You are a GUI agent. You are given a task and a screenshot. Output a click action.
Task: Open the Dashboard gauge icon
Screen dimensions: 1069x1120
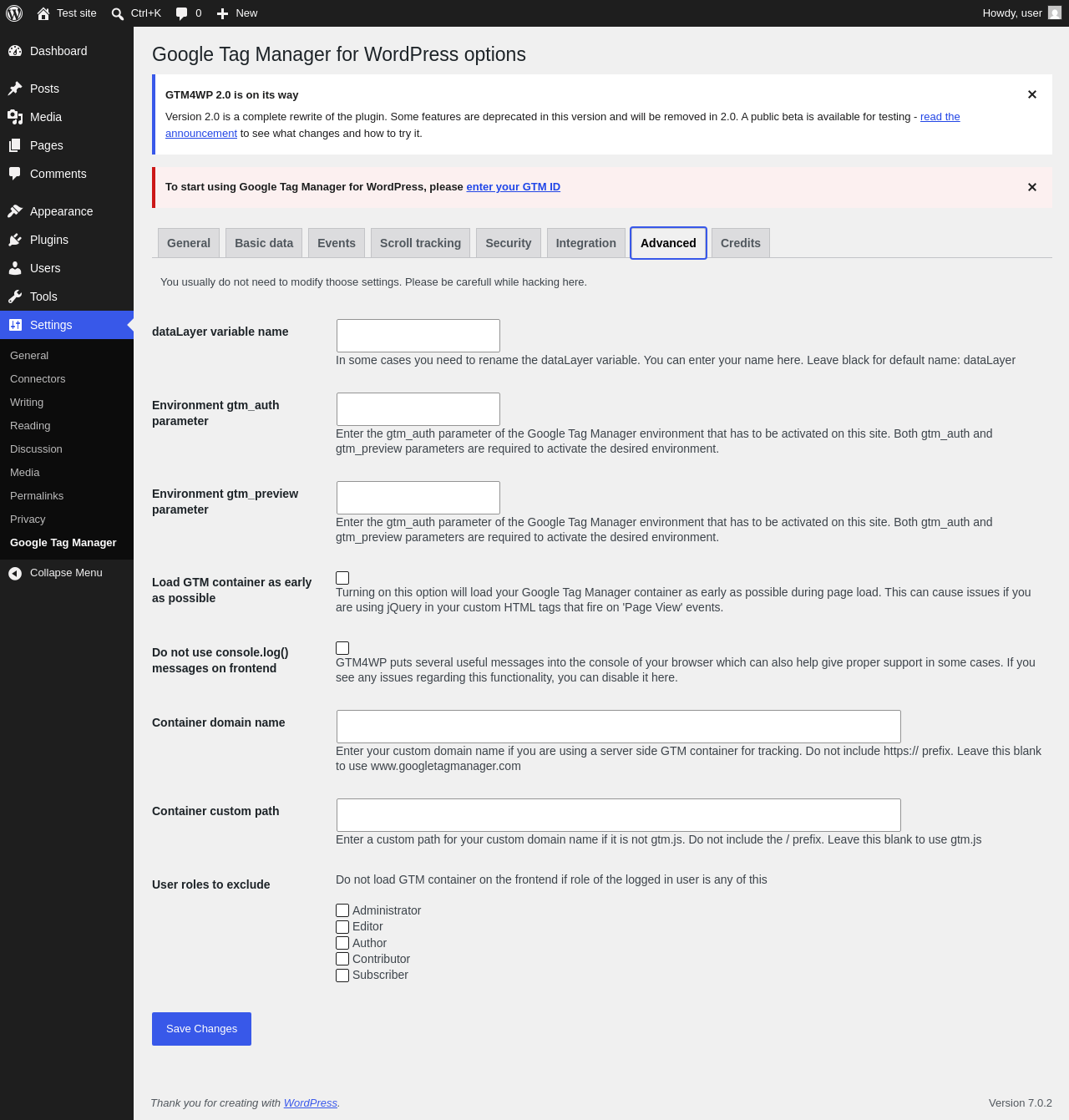point(15,51)
